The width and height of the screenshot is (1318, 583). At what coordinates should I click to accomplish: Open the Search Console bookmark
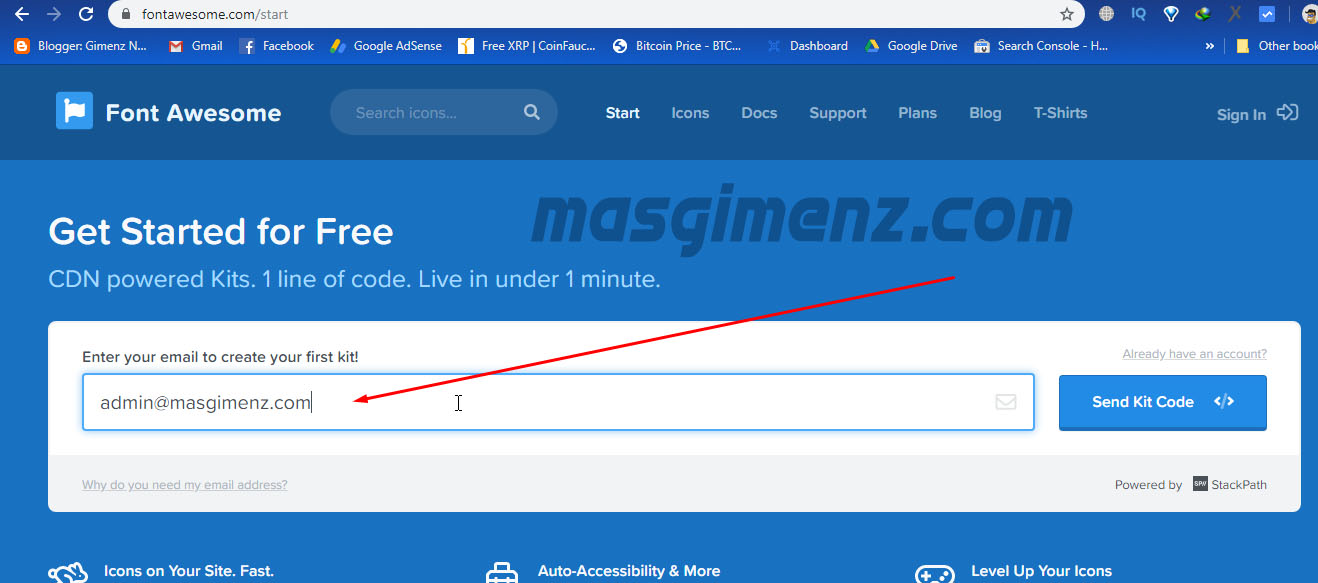(x=1041, y=46)
